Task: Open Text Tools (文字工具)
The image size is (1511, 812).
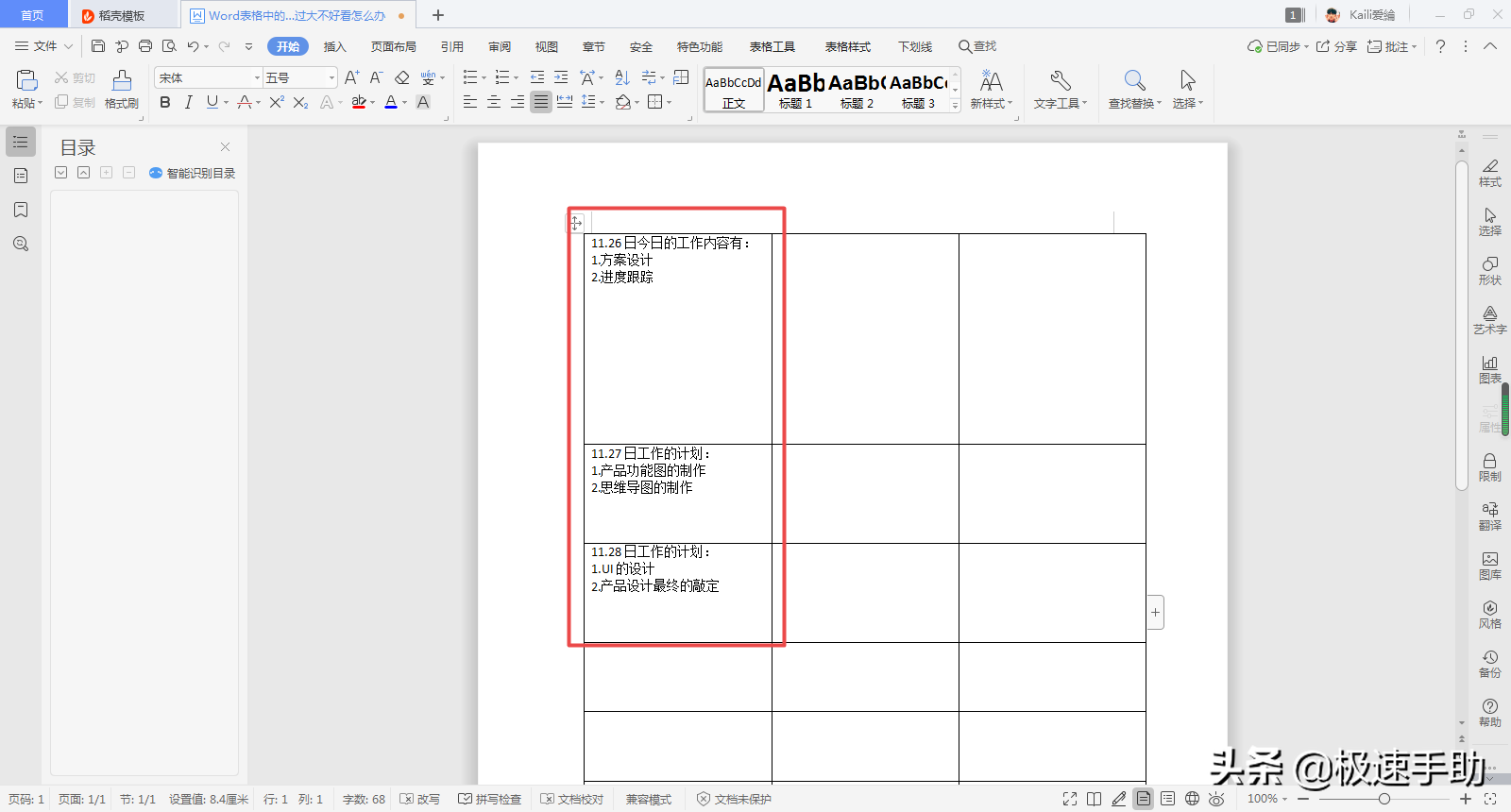Action: coord(1060,90)
